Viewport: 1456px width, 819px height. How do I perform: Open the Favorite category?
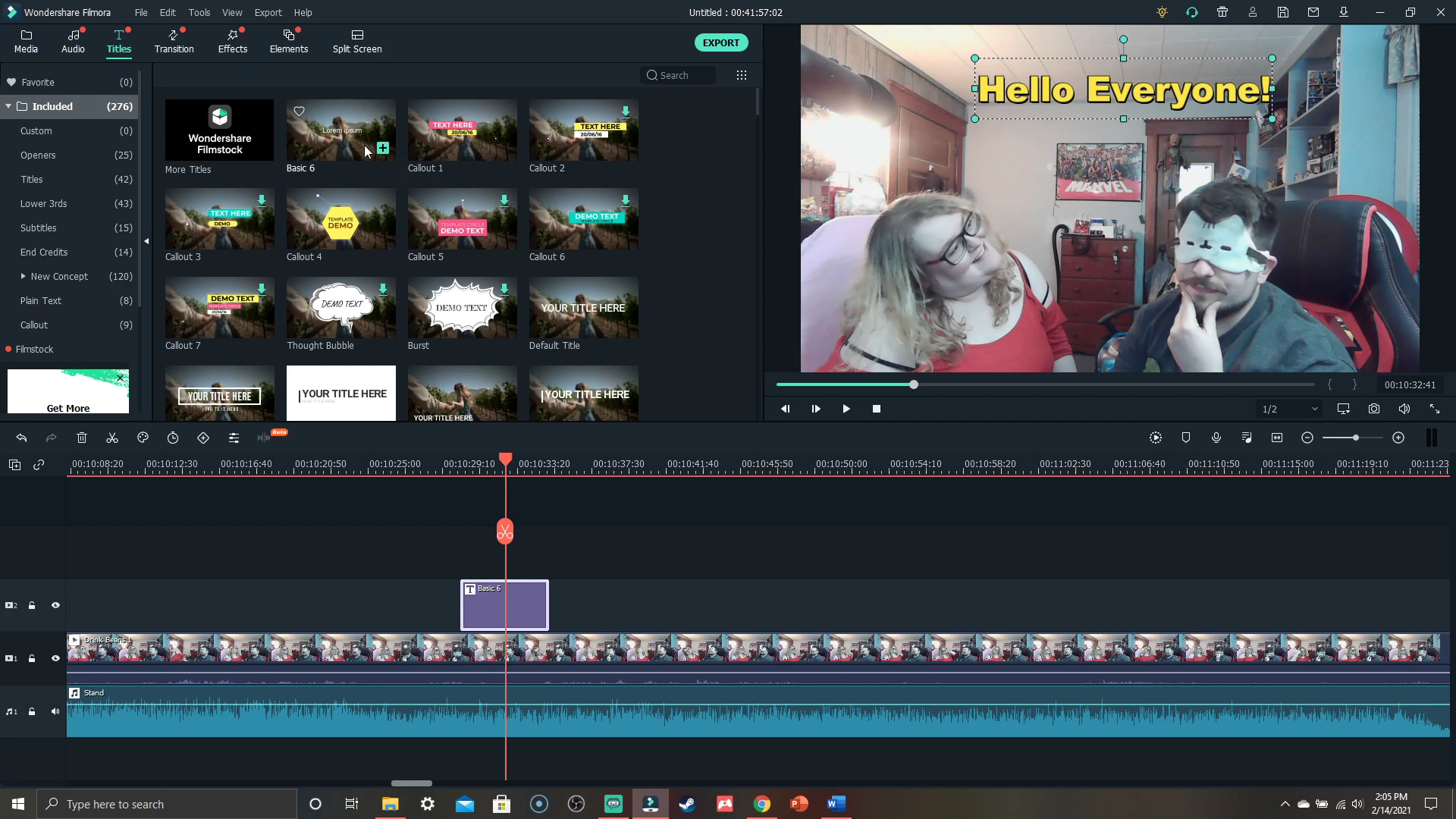(x=70, y=82)
